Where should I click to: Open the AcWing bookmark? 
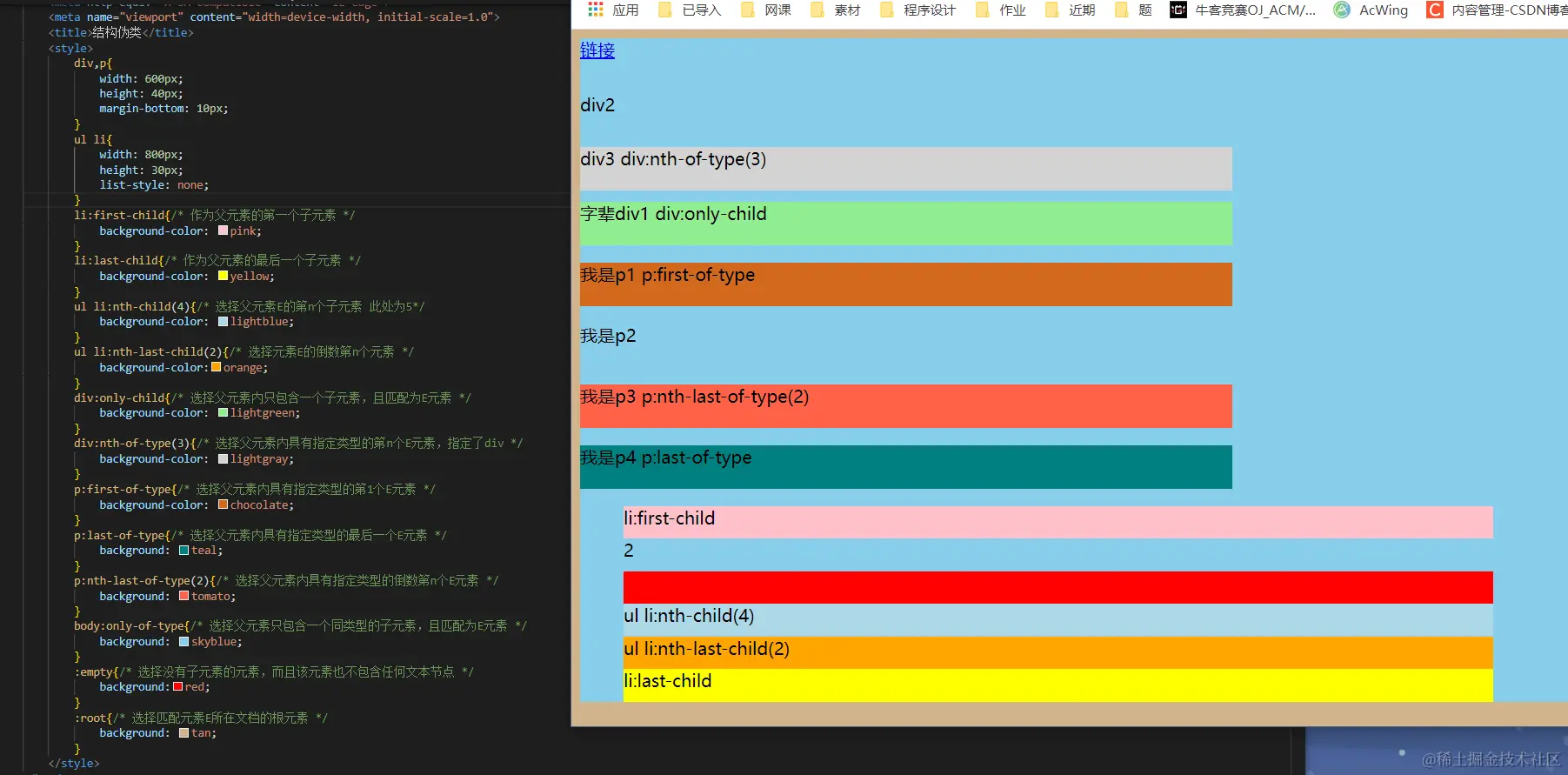(1371, 10)
